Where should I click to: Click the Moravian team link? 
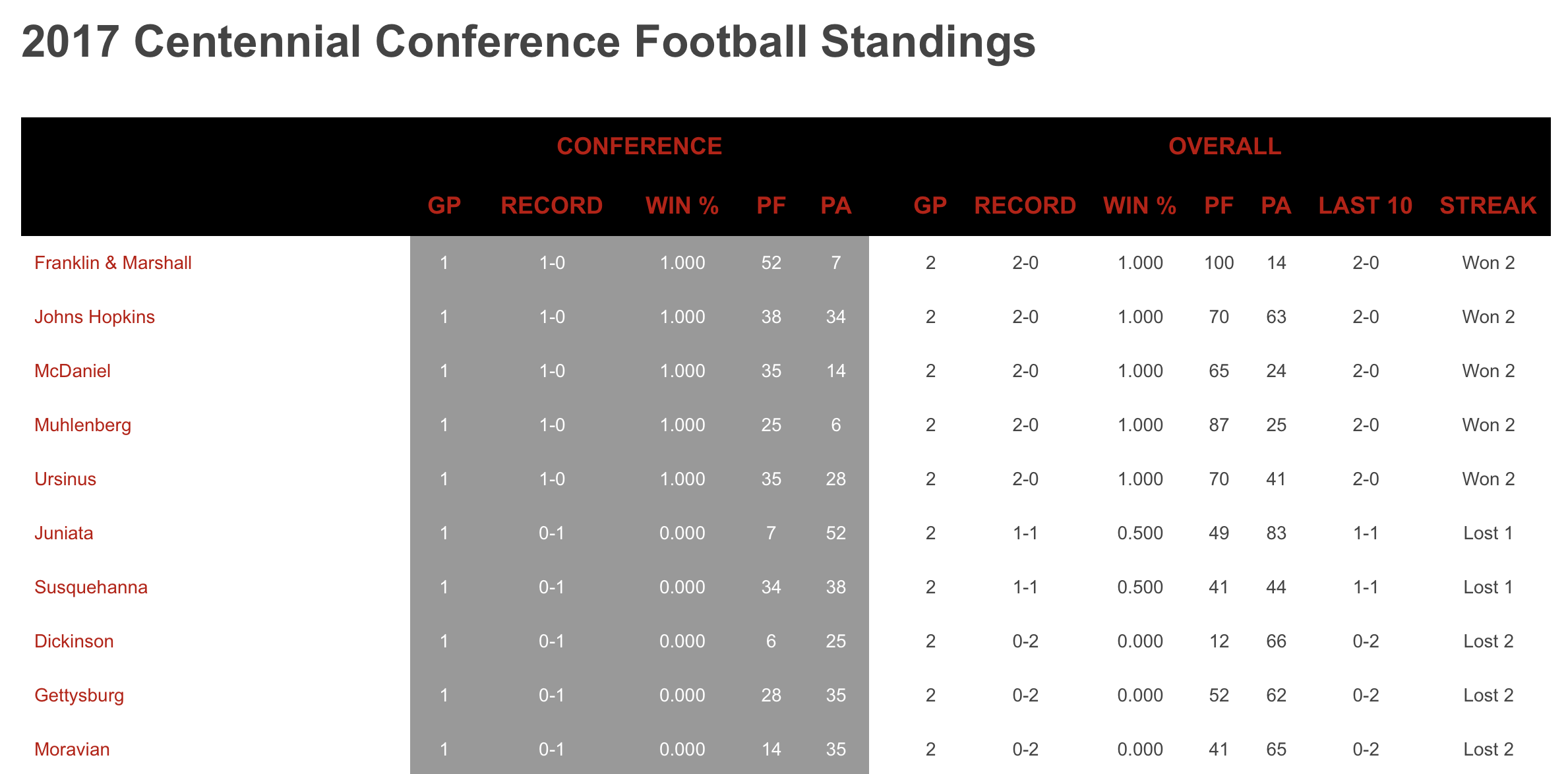pyautogui.click(x=72, y=750)
